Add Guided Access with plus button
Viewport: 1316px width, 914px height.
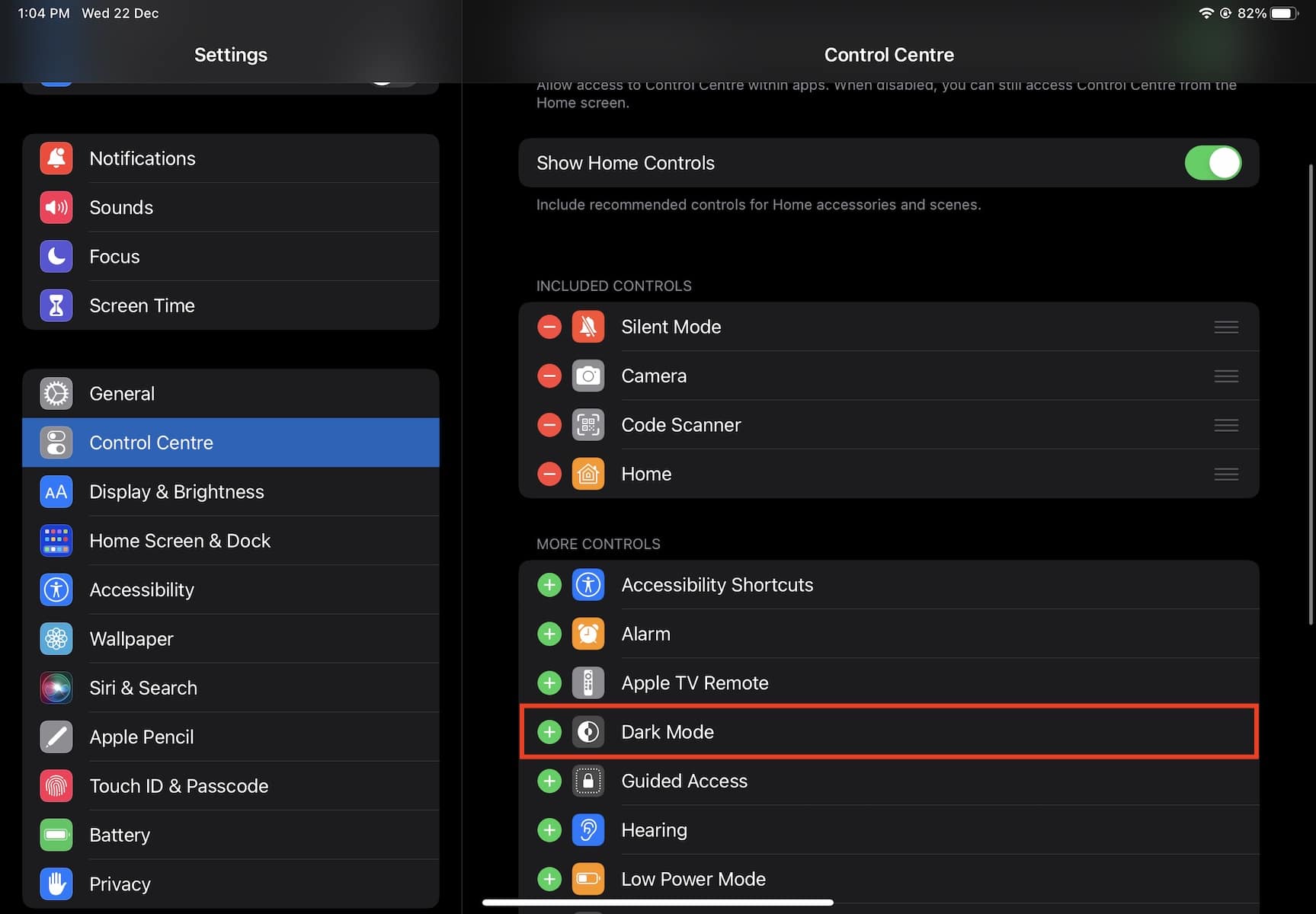(549, 781)
